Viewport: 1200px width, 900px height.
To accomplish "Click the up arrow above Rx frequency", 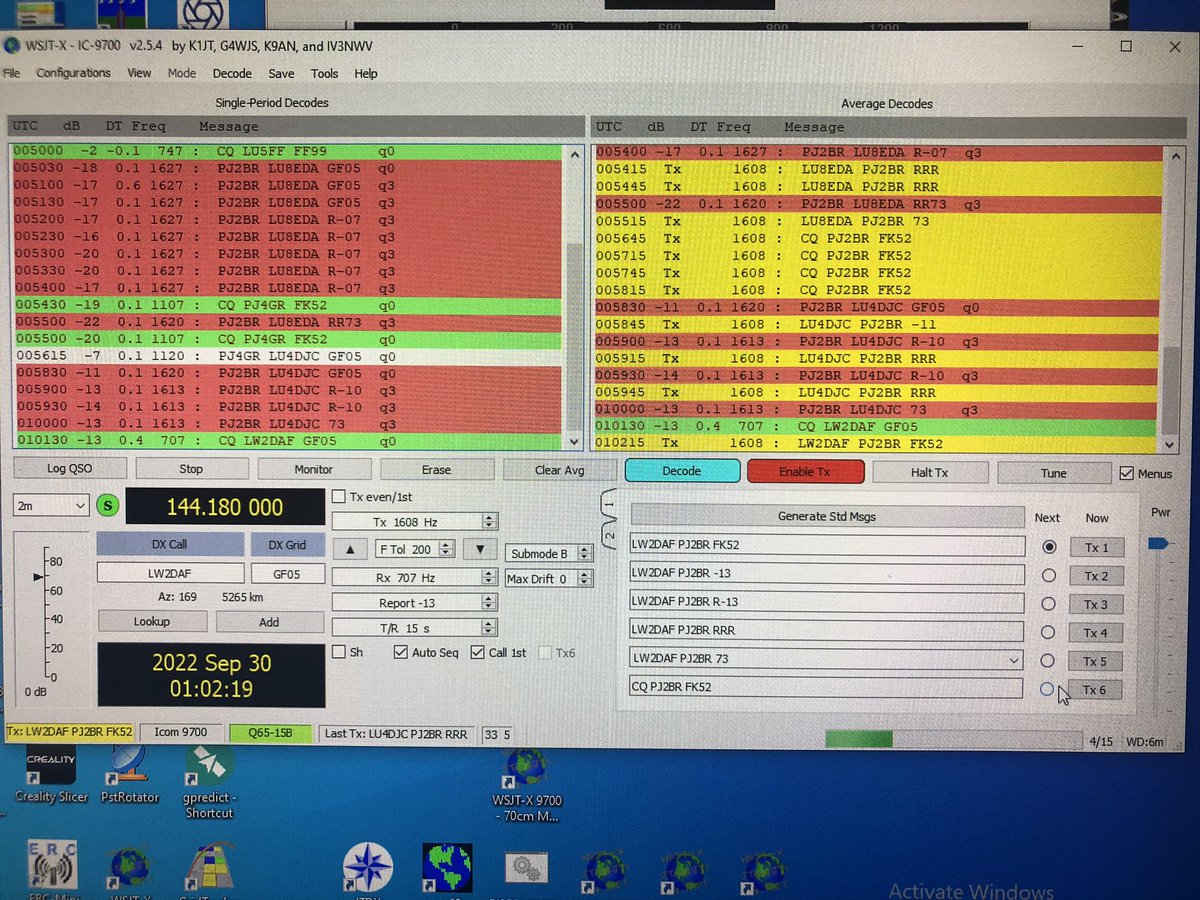I will [350, 549].
